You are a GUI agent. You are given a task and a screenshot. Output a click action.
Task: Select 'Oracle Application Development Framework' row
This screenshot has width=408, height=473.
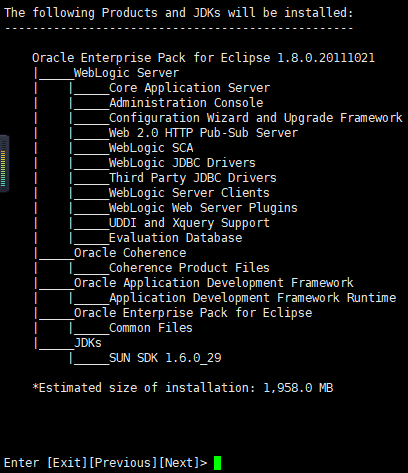(x=213, y=283)
